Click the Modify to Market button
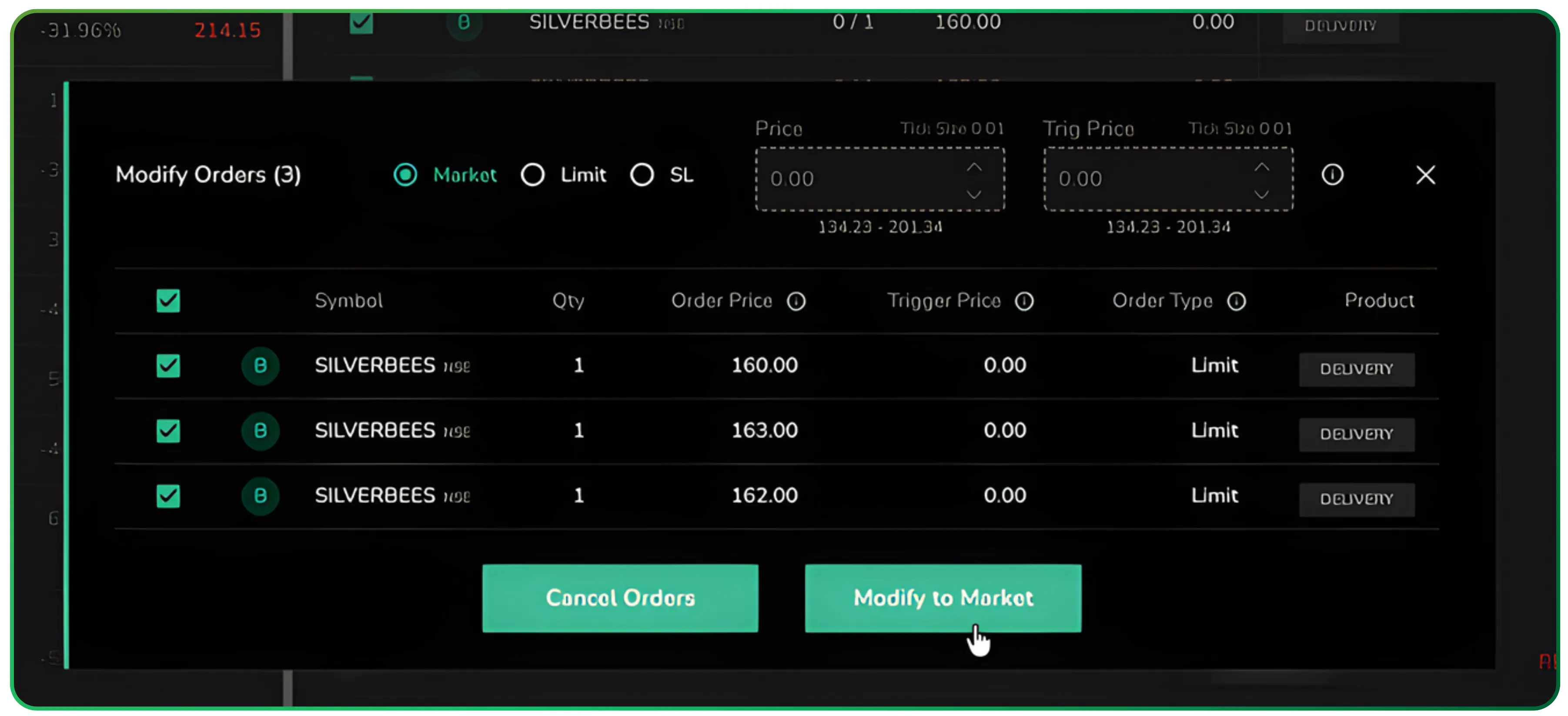This screenshot has width=1568, height=716. coord(943,597)
